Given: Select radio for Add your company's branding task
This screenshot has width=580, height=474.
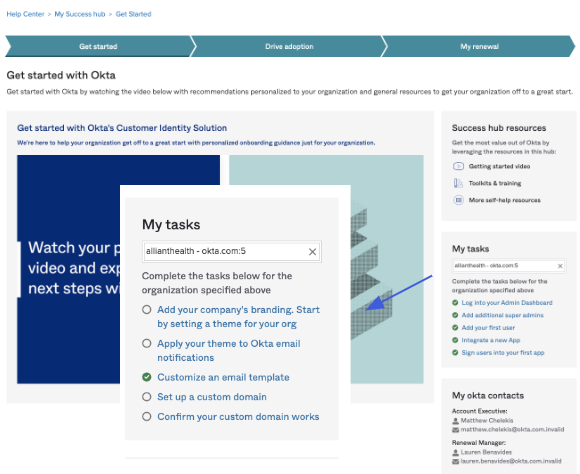Looking at the screenshot, I should [147, 309].
